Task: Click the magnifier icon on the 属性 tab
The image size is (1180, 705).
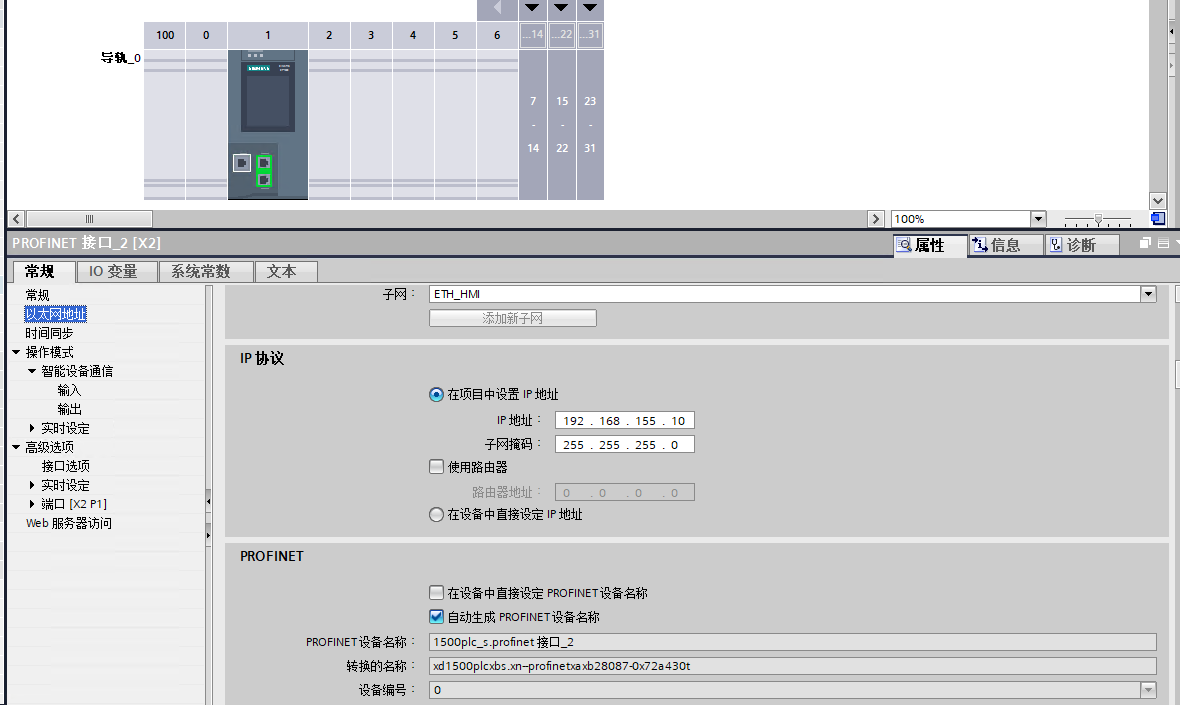Action: click(x=904, y=245)
